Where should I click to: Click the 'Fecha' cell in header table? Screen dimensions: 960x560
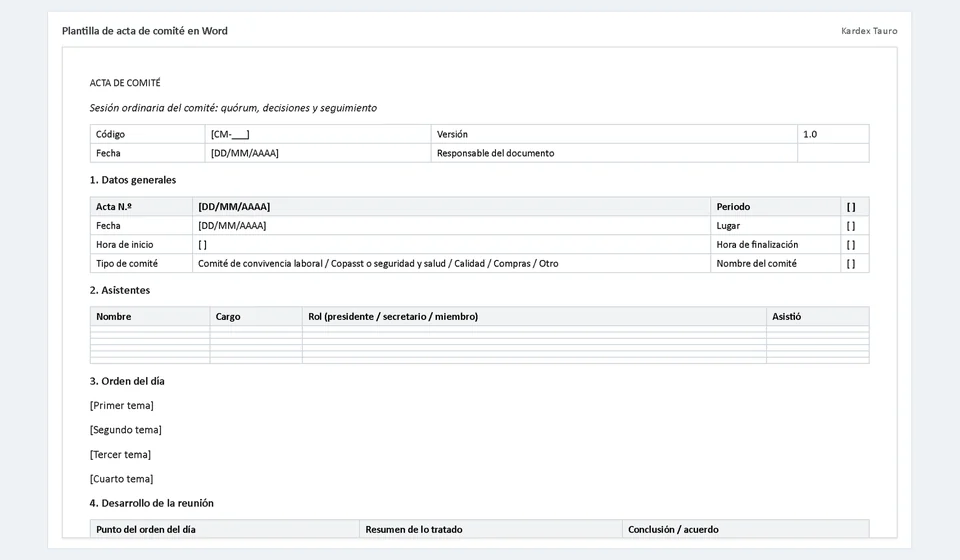(148, 153)
